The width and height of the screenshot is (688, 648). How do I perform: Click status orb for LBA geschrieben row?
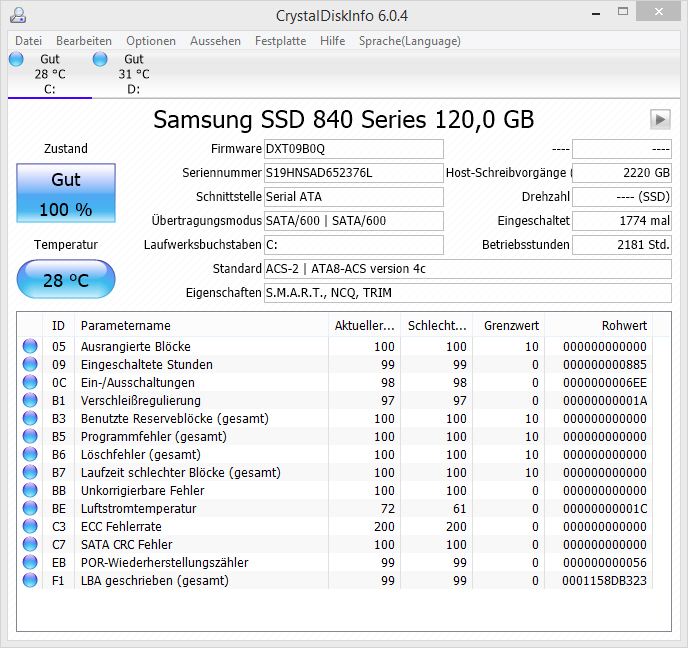[30, 580]
